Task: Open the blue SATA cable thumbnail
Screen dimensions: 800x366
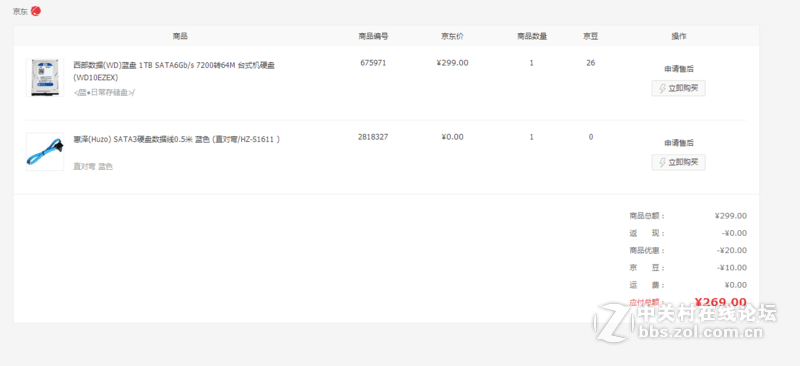Action: point(45,152)
